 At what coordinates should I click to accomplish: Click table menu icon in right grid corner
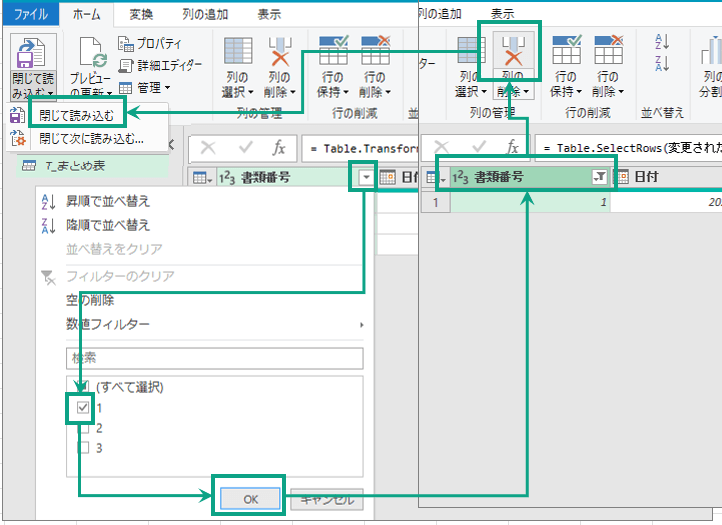click(436, 177)
